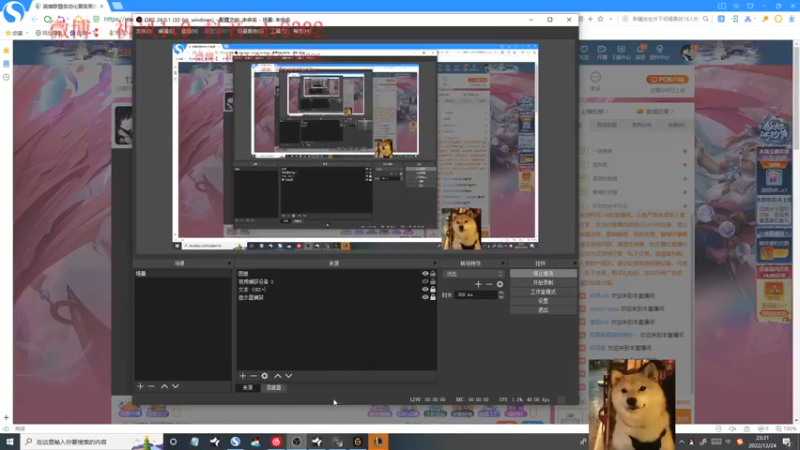Enable 工作室模式 studio mode

pyautogui.click(x=543, y=292)
